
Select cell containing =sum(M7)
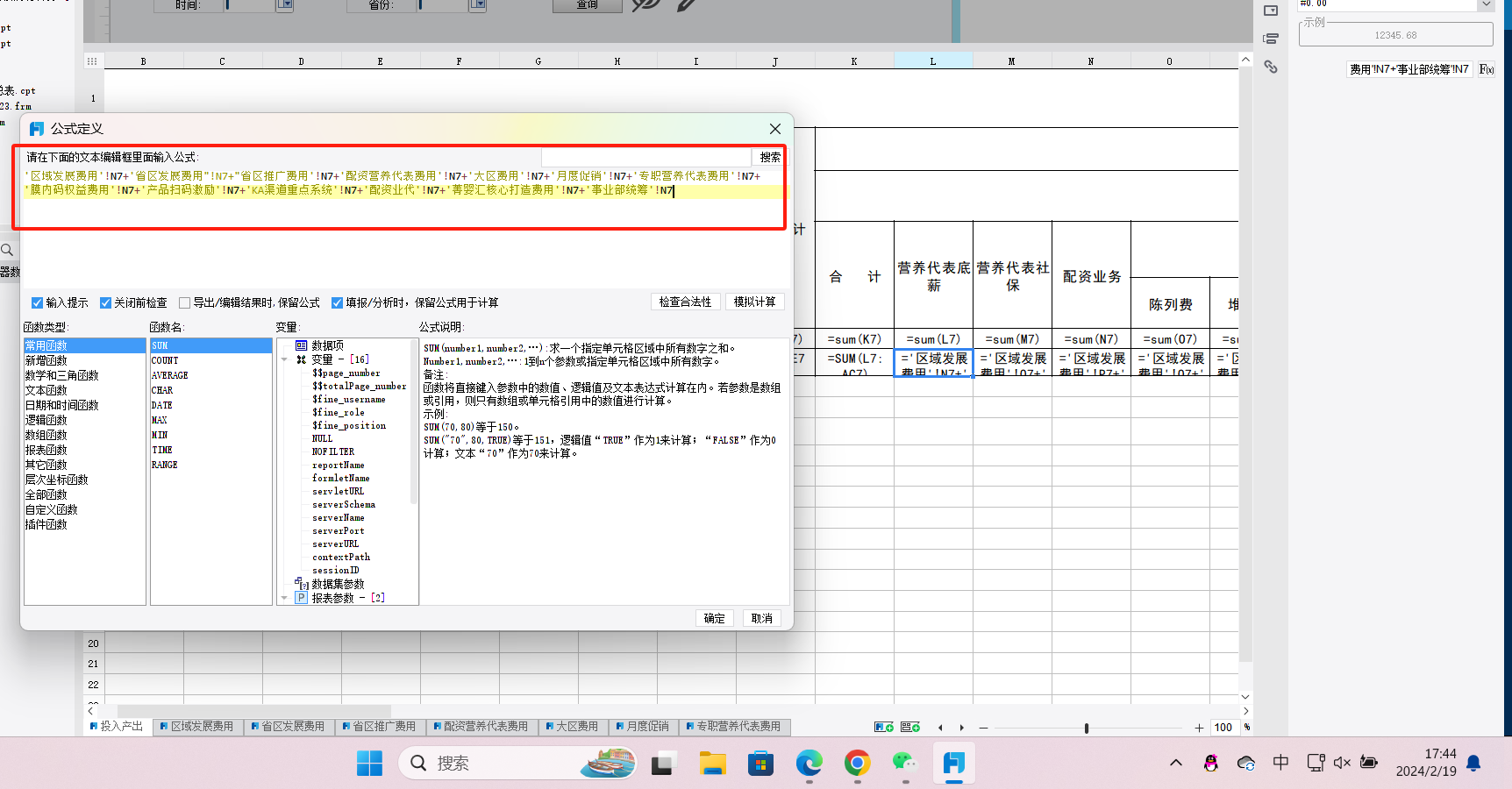click(1012, 339)
